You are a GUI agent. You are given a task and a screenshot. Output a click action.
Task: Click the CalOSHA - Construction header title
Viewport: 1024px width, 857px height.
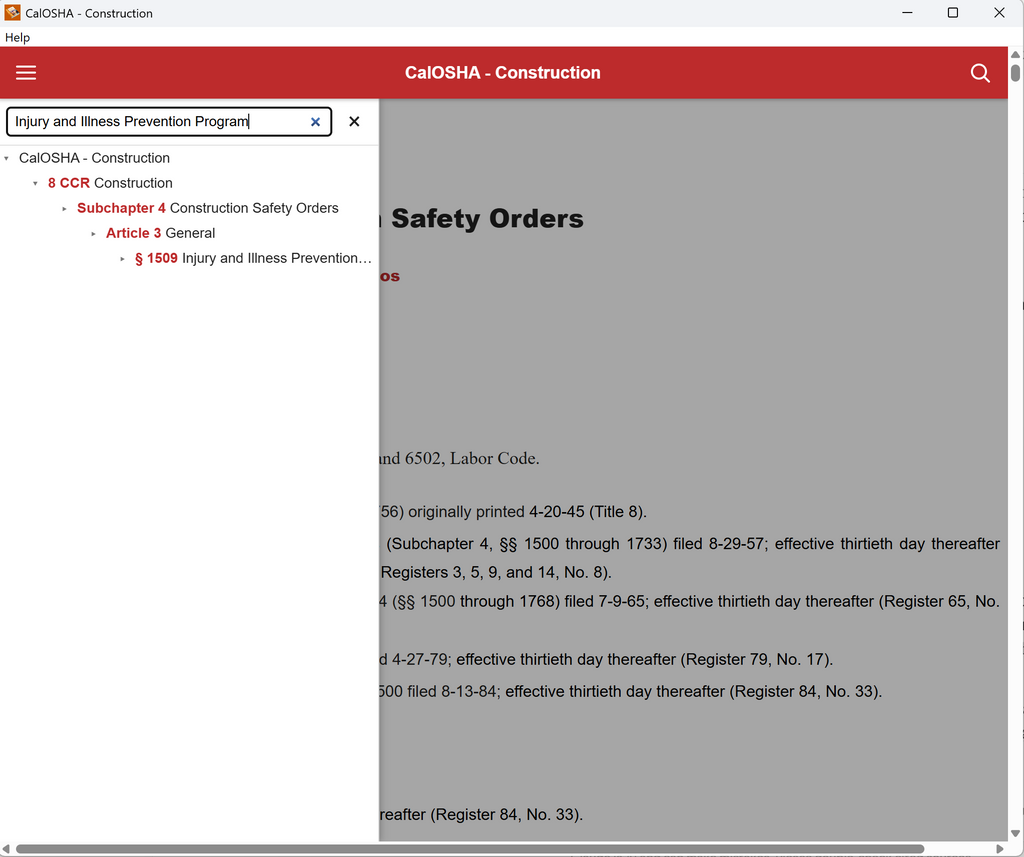pyautogui.click(x=502, y=73)
